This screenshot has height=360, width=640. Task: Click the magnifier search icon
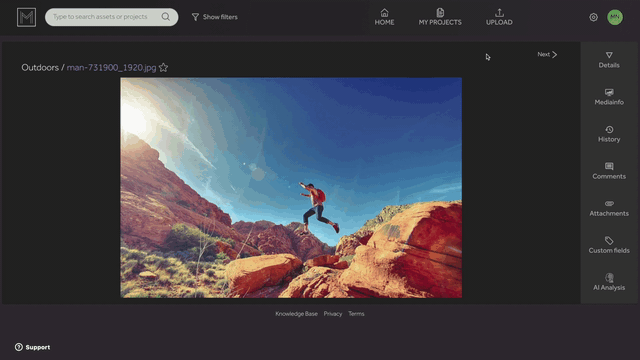[165, 17]
